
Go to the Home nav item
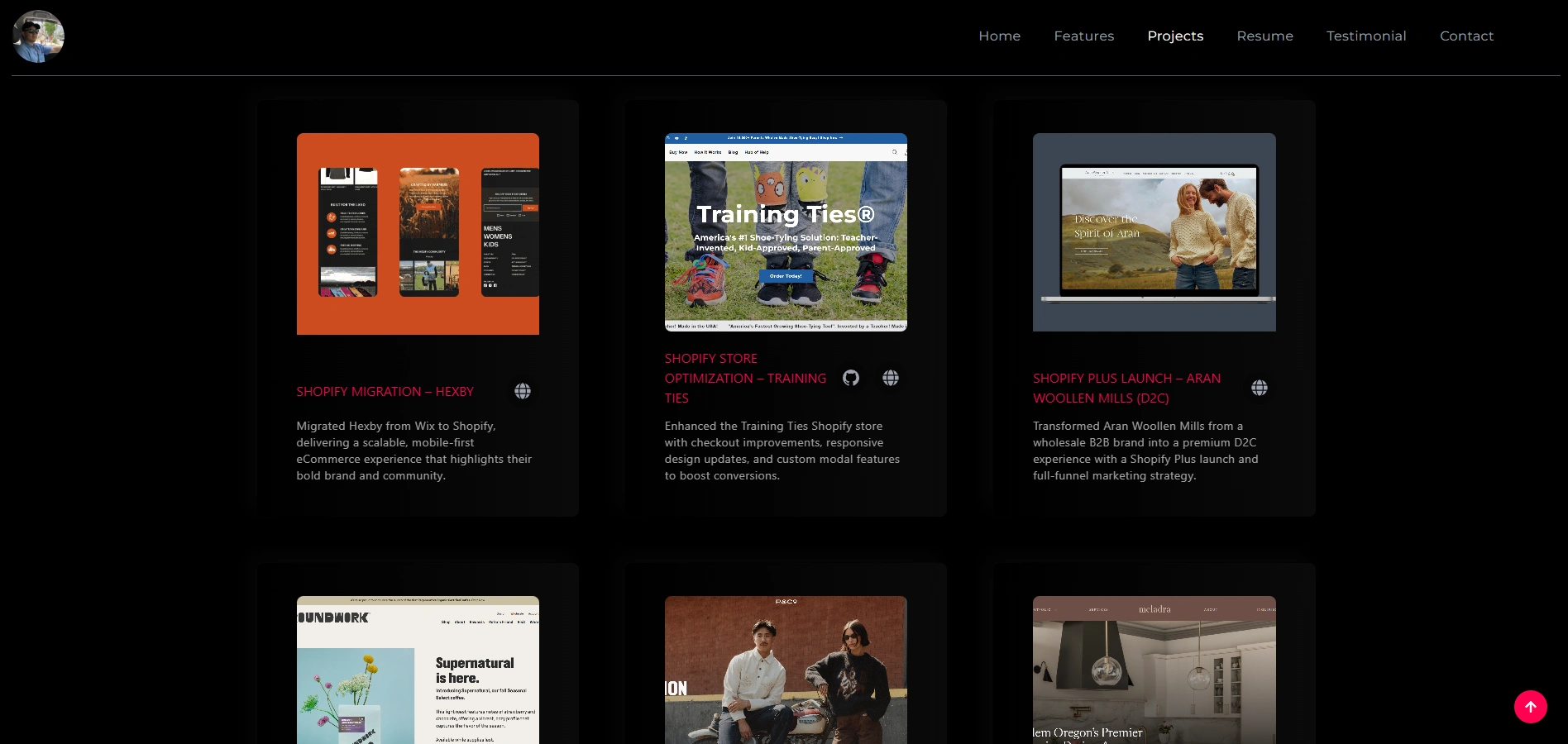[x=999, y=36]
